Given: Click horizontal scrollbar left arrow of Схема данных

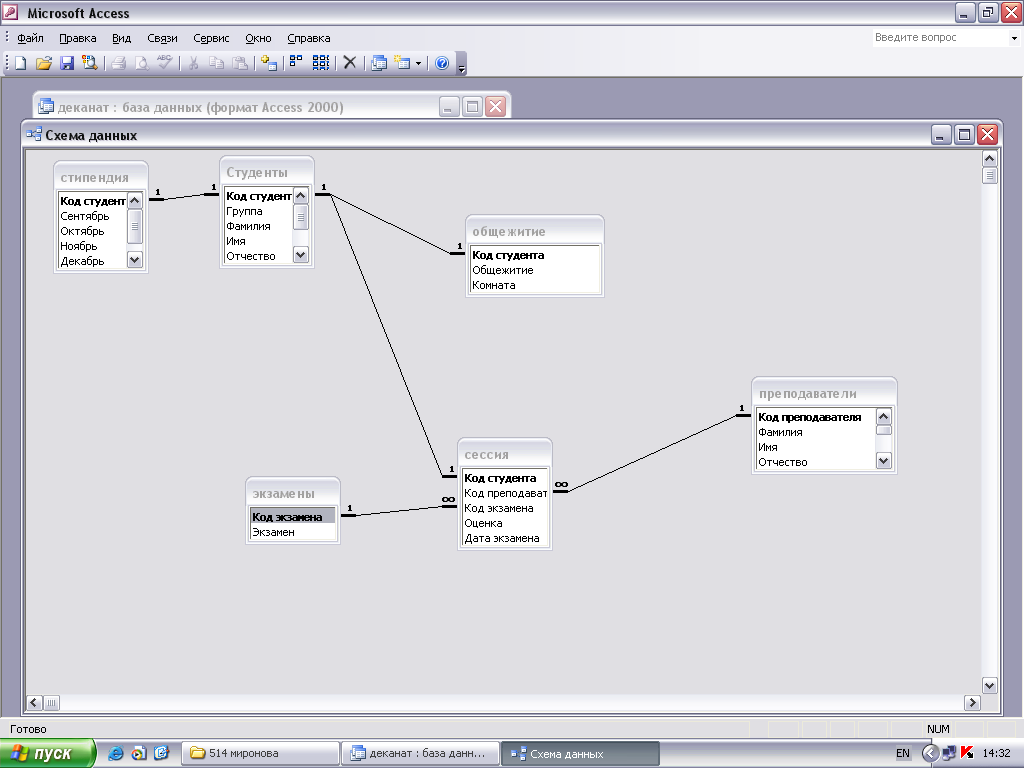Looking at the screenshot, I should [35, 703].
